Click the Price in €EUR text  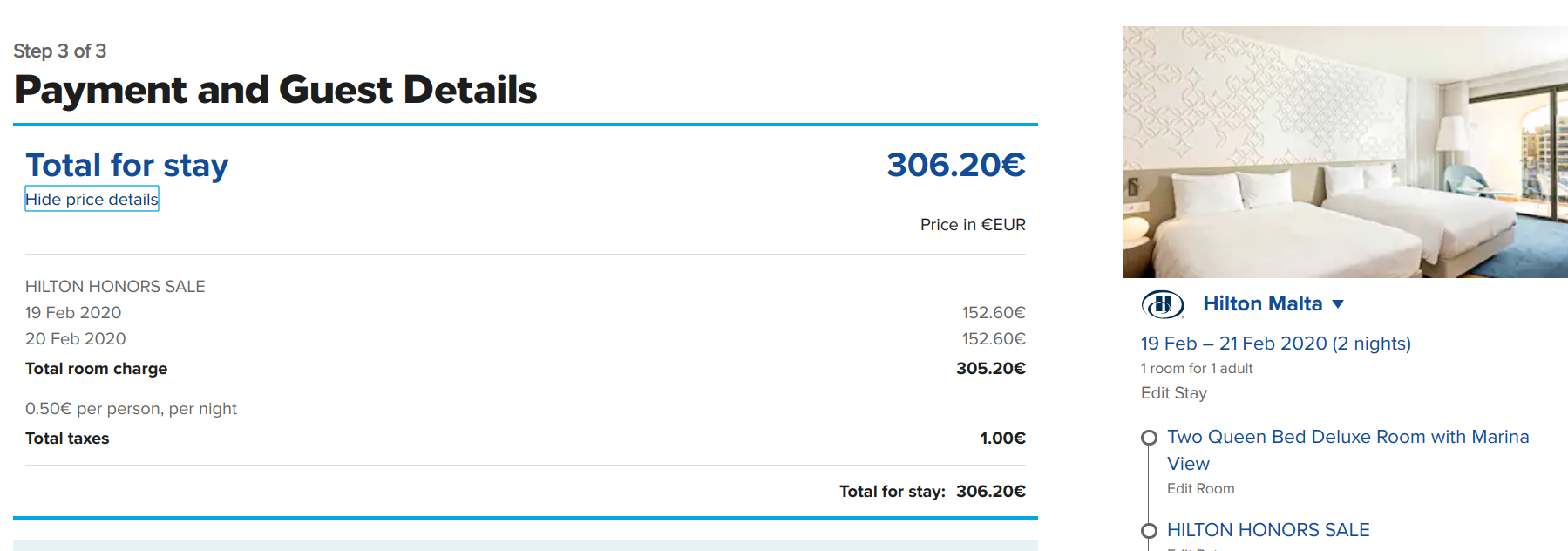(x=973, y=225)
